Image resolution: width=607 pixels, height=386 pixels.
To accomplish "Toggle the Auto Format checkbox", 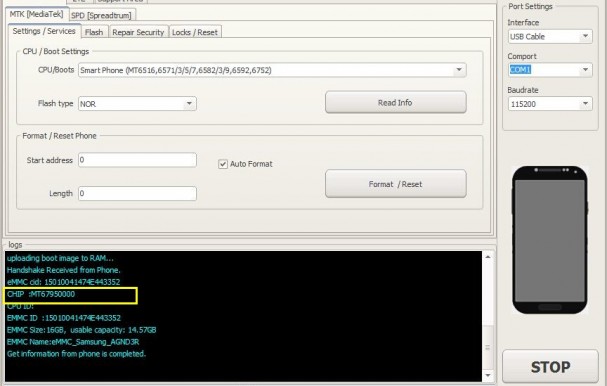I will tap(223, 164).
